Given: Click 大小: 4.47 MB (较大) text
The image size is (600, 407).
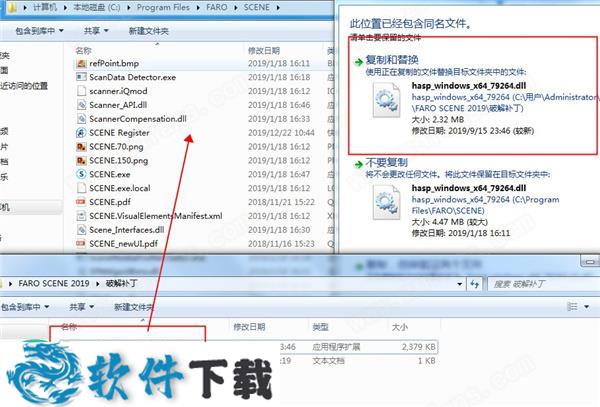Looking at the screenshot, I should point(450,222).
